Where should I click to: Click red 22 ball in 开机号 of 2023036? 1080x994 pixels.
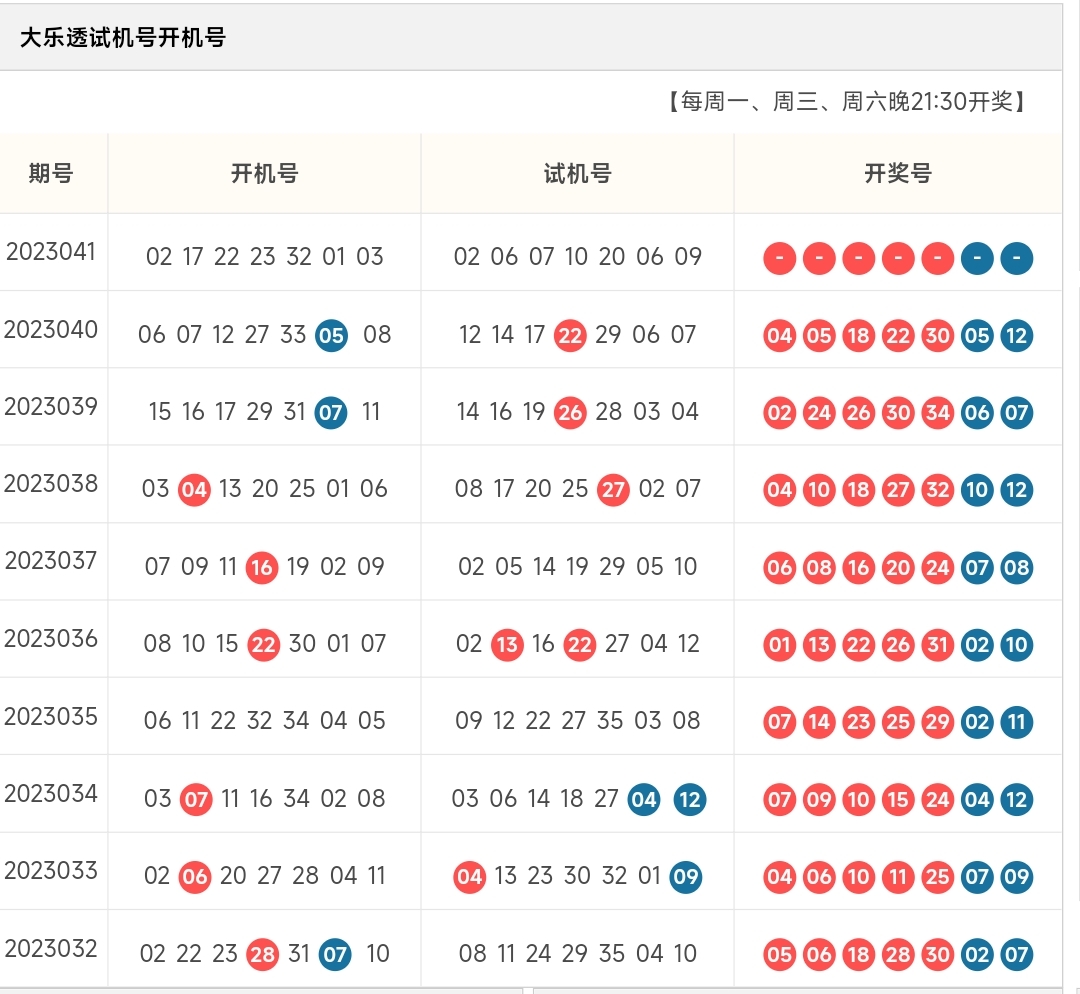click(263, 645)
